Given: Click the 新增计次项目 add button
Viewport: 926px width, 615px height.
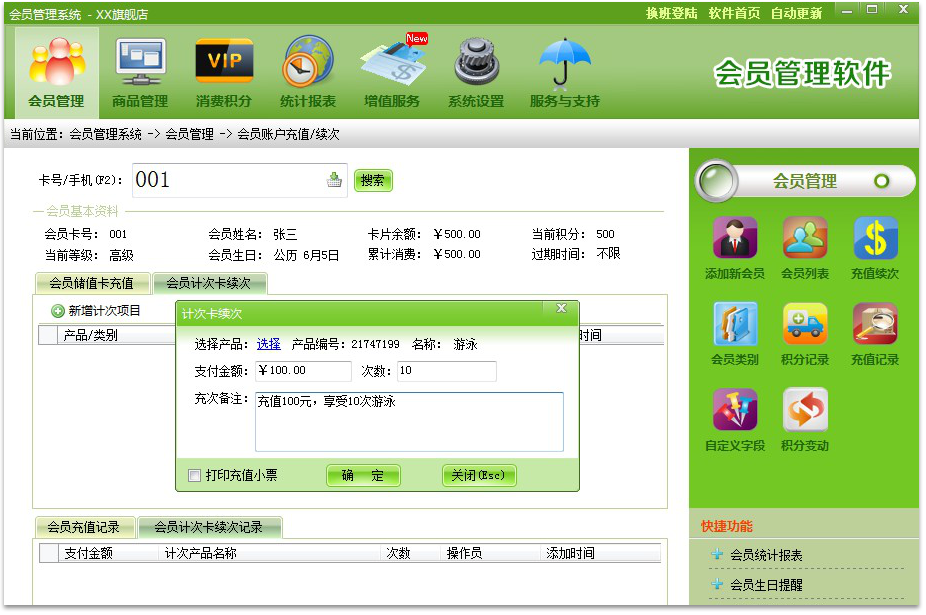Looking at the screenshot, I should [97, 311].
